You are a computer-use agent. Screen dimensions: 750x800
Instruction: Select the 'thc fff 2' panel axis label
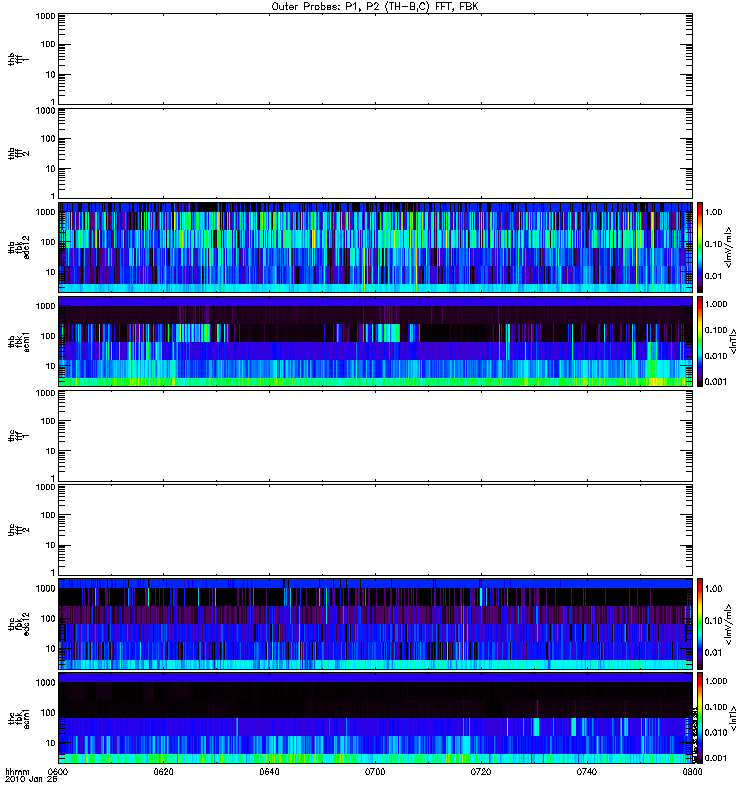(18, 530)
